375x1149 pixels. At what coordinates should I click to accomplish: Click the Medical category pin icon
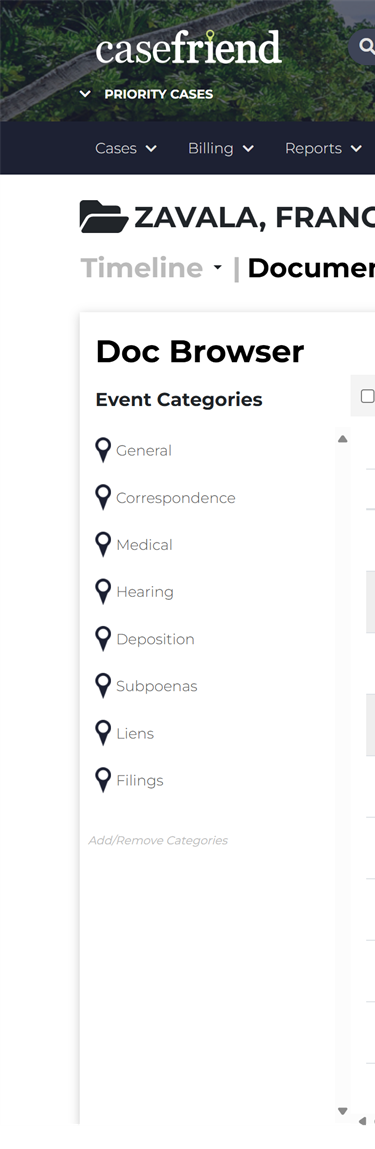point(103,544)
